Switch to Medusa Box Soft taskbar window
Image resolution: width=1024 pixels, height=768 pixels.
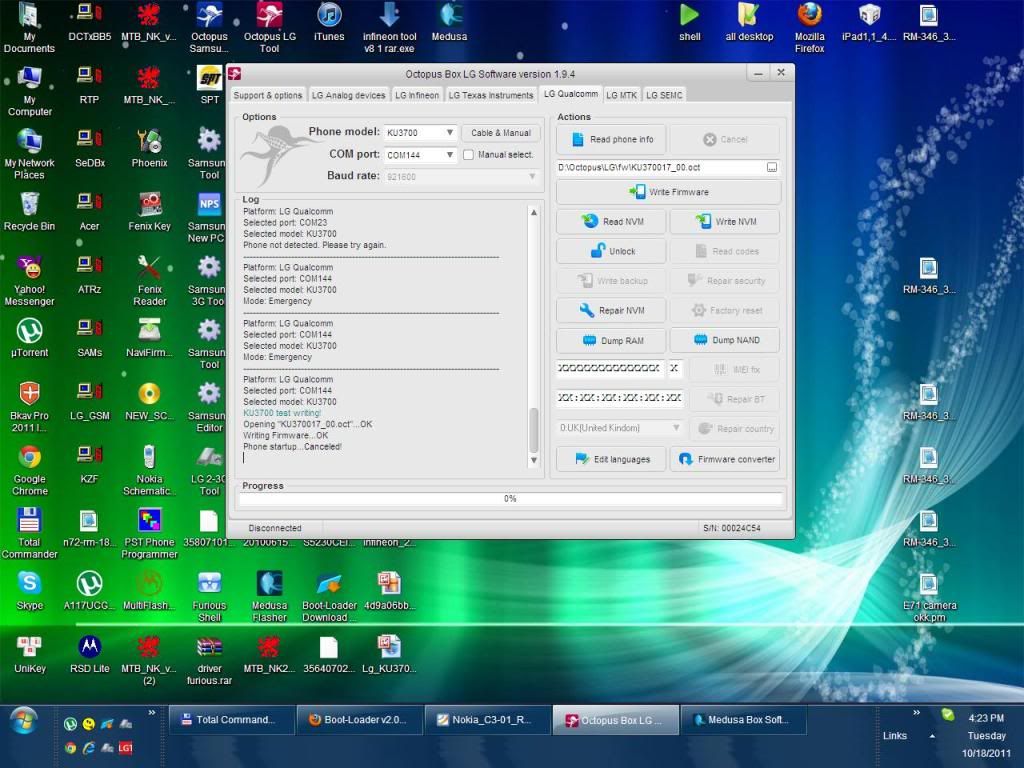pos(744,720)
